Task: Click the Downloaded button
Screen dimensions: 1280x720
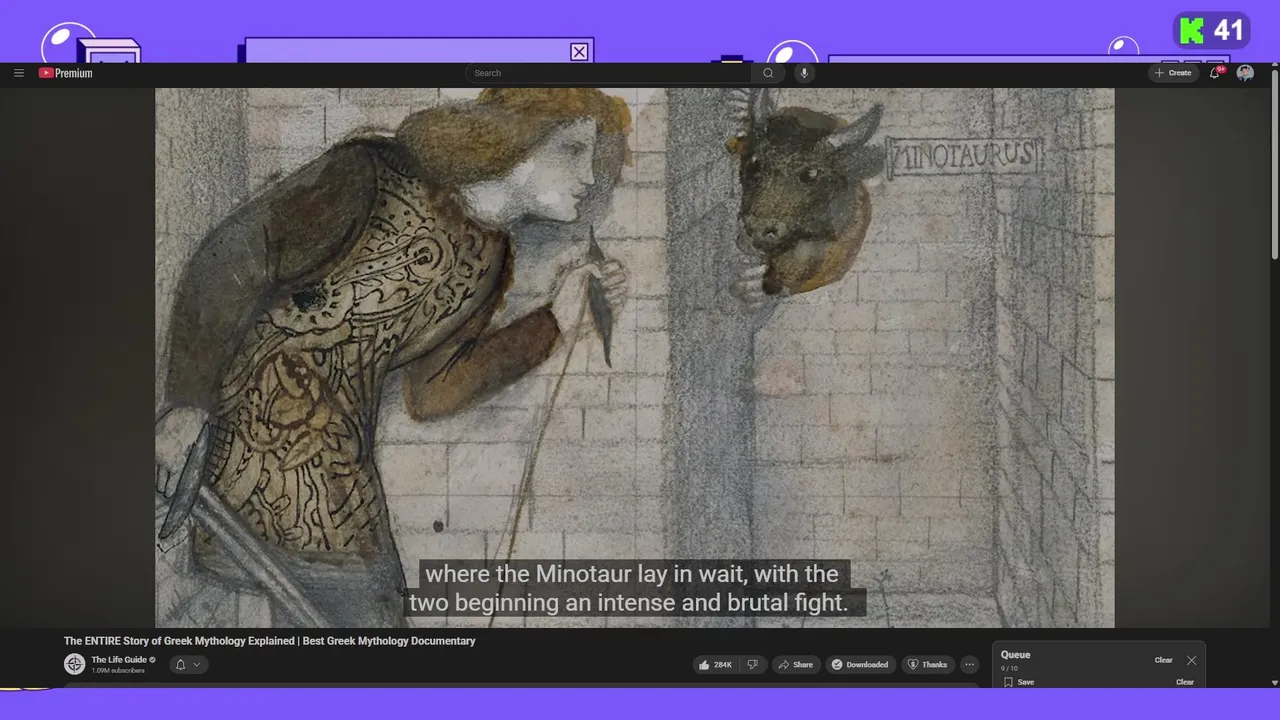Action: [x=860, y=664]
